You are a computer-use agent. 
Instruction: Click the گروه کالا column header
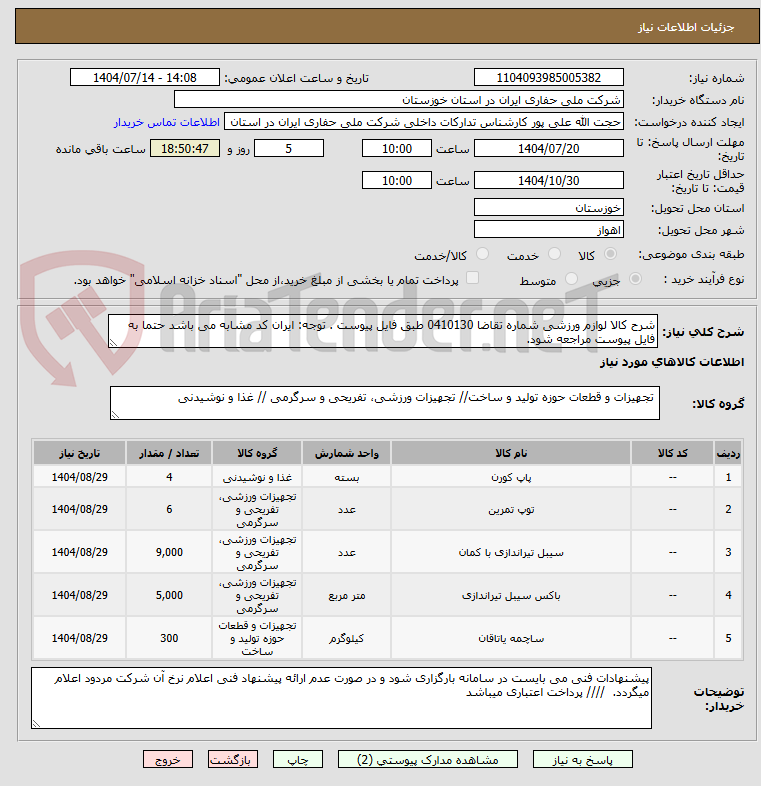(x=257, y=453)
